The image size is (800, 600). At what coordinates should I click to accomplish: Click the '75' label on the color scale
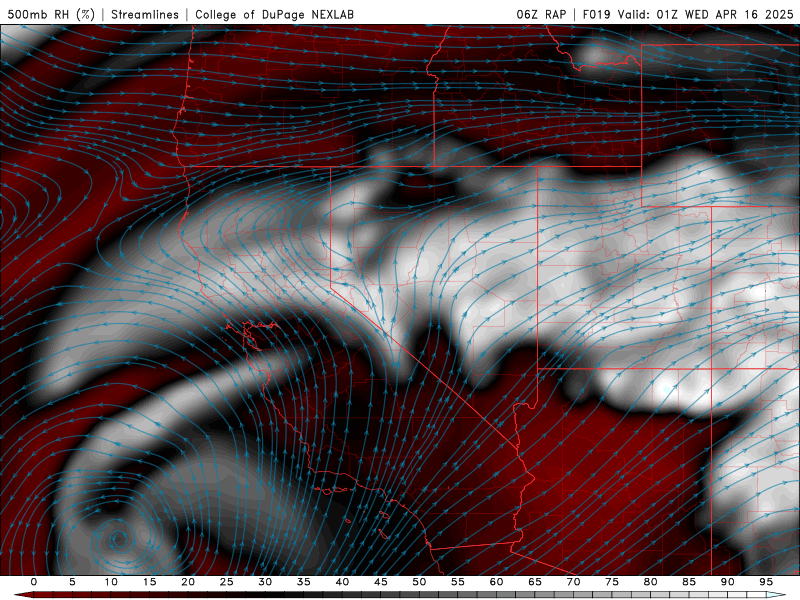612,582
